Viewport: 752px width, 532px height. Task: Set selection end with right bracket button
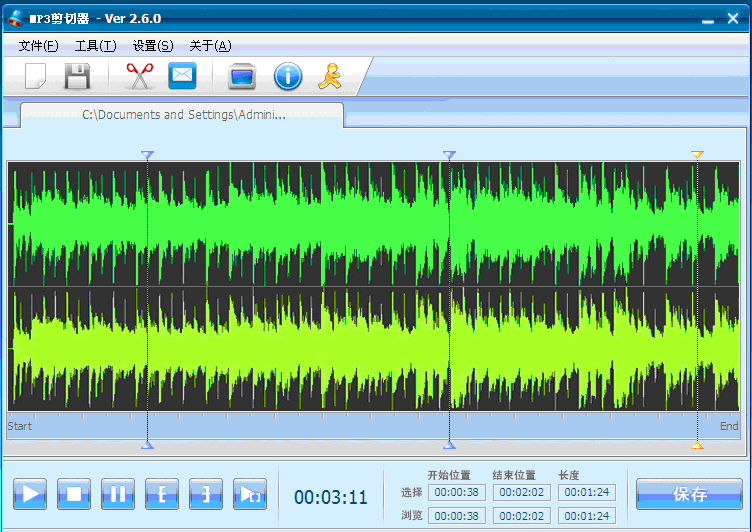(x=206, y=494)
